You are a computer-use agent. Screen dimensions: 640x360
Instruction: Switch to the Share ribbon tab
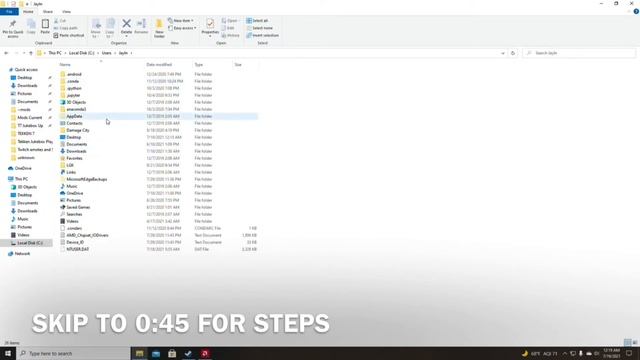48,12
